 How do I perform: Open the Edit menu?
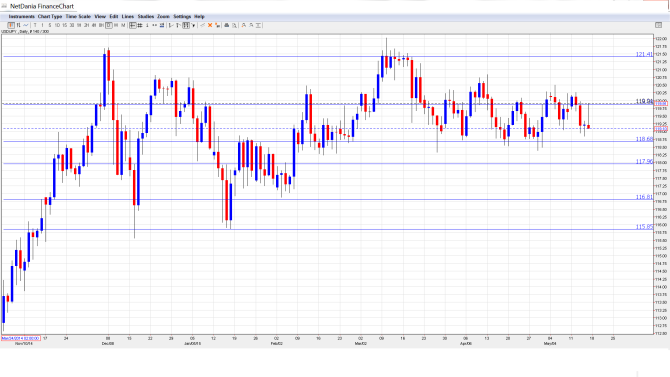114,16
